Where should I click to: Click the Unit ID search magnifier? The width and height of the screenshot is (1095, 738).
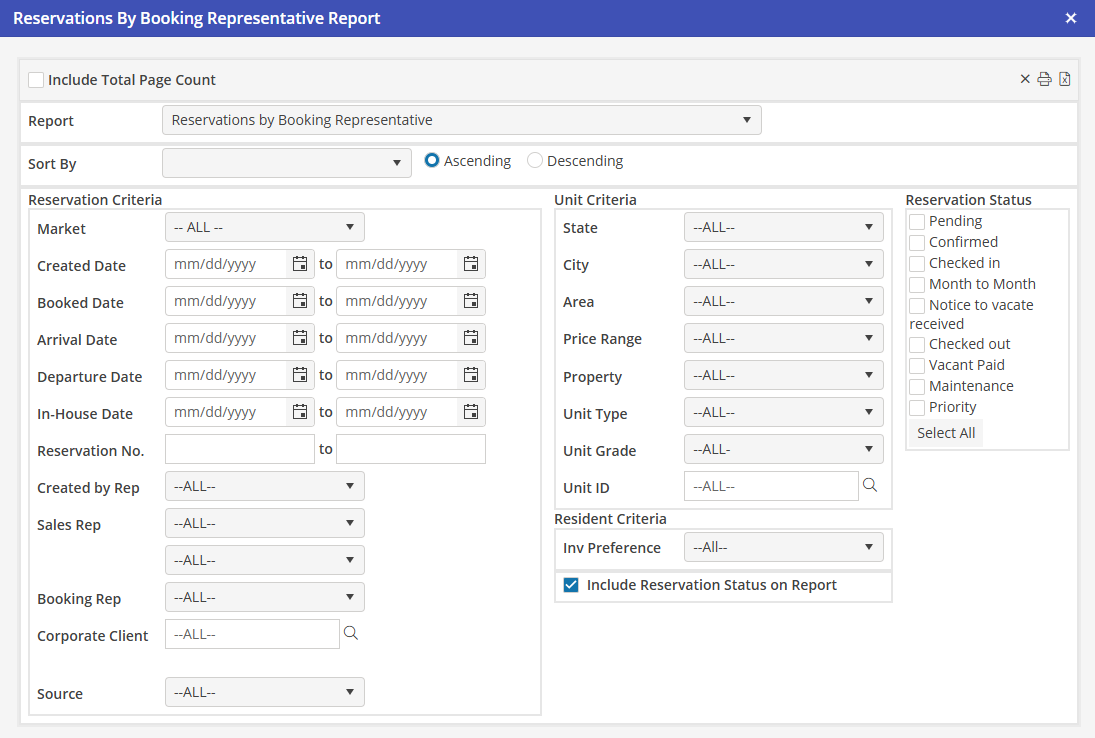[870, 485]
